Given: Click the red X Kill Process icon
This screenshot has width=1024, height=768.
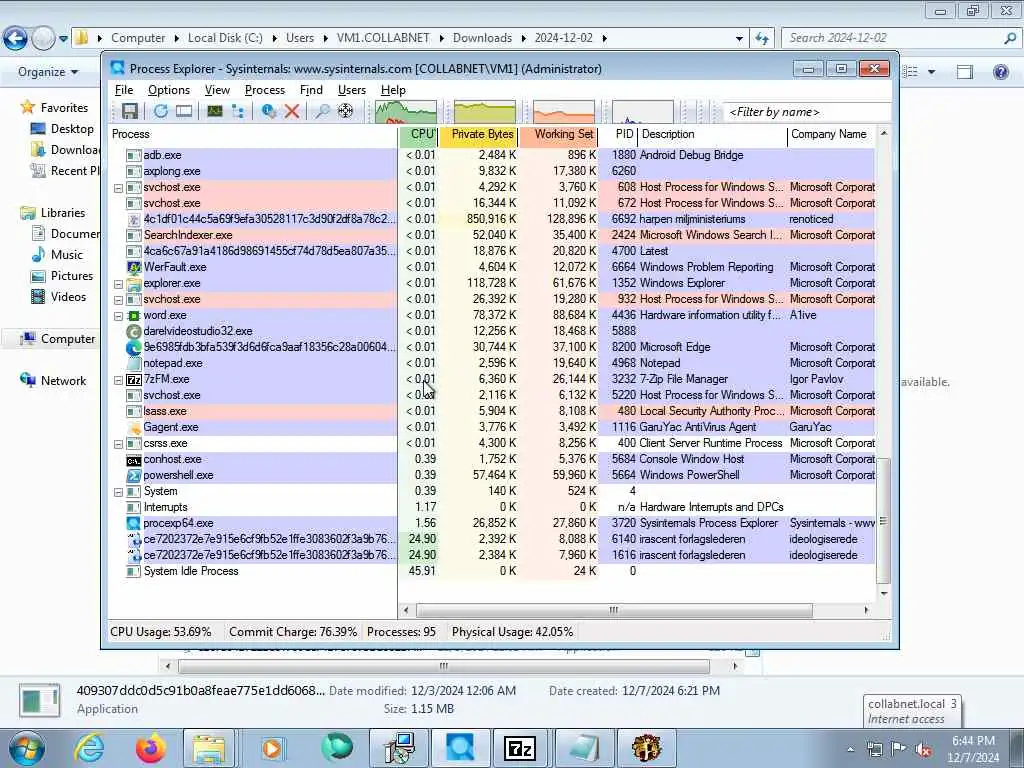Looking at the screenshot, I should coord(292,112).
